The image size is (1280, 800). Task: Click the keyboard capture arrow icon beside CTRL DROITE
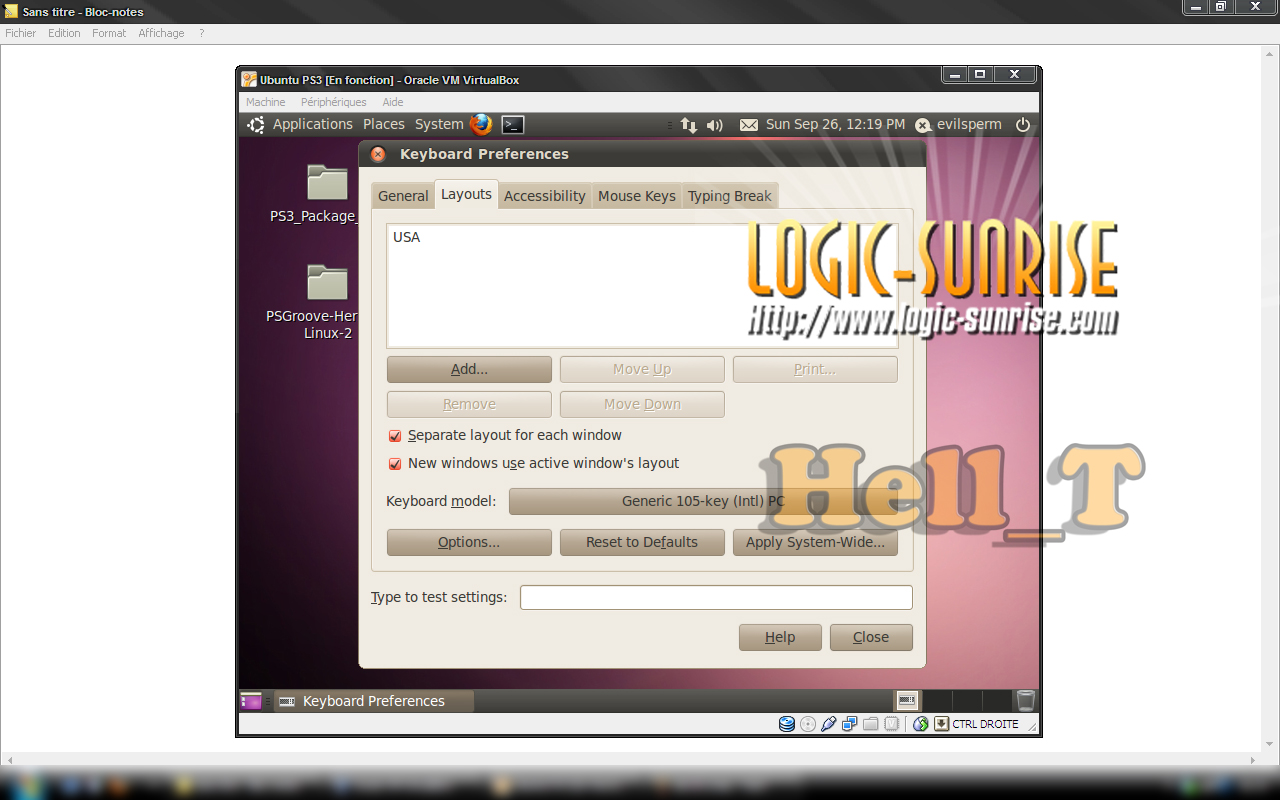coord(941,724)
